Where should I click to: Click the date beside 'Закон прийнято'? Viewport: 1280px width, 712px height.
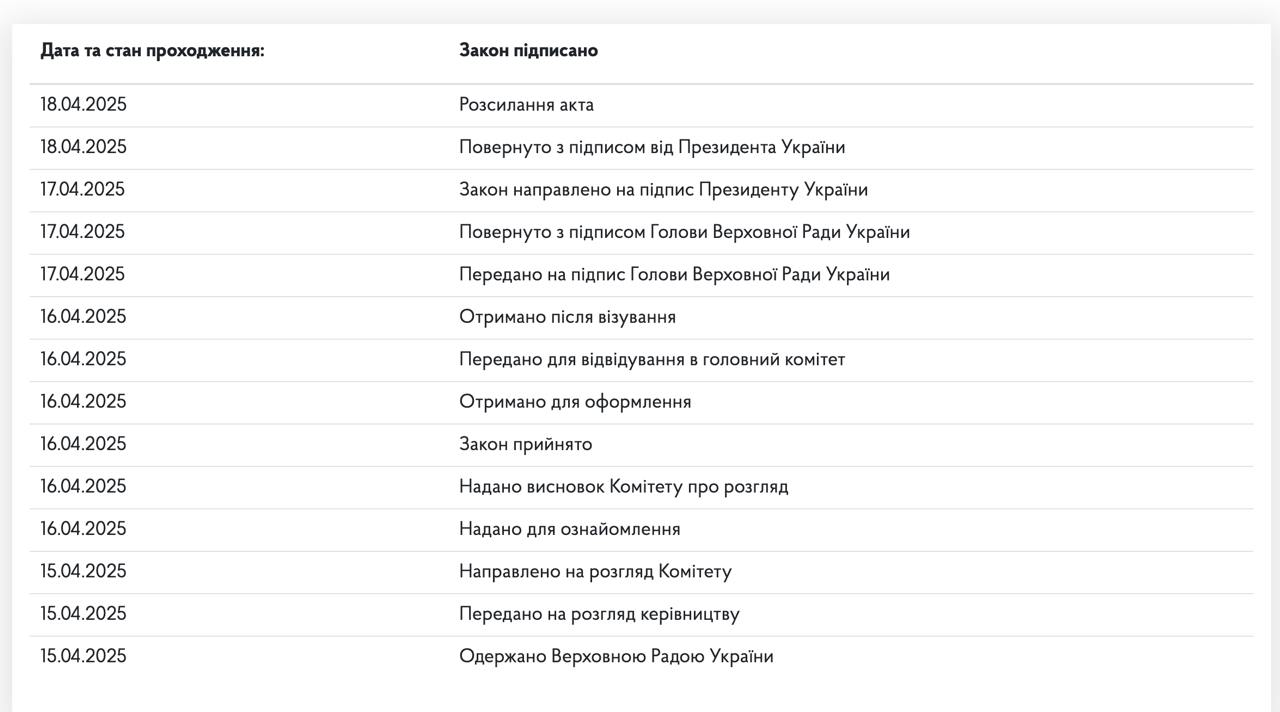83,444
